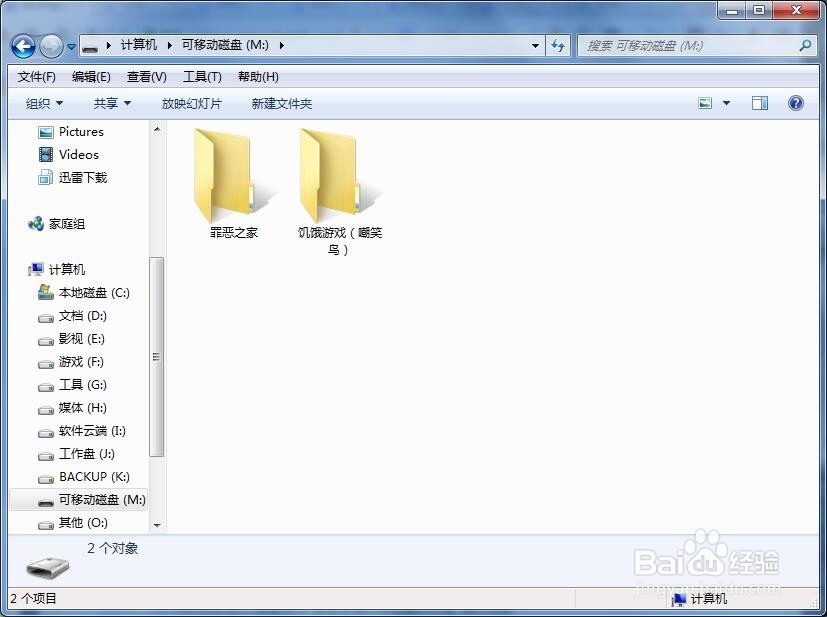Select Pictures in the navigation pane

pyautogui.click(x=81, y=132)
